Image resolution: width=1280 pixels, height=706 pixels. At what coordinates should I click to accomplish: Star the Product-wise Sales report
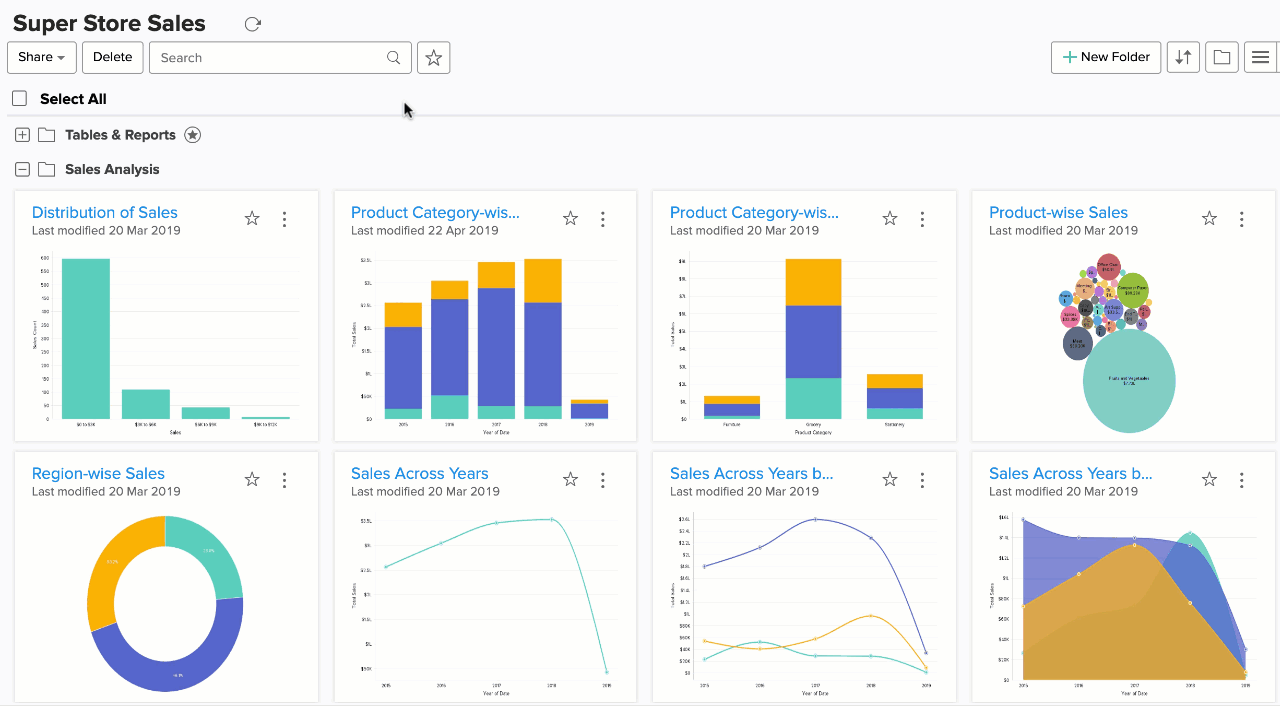[x=1209, y=219]
